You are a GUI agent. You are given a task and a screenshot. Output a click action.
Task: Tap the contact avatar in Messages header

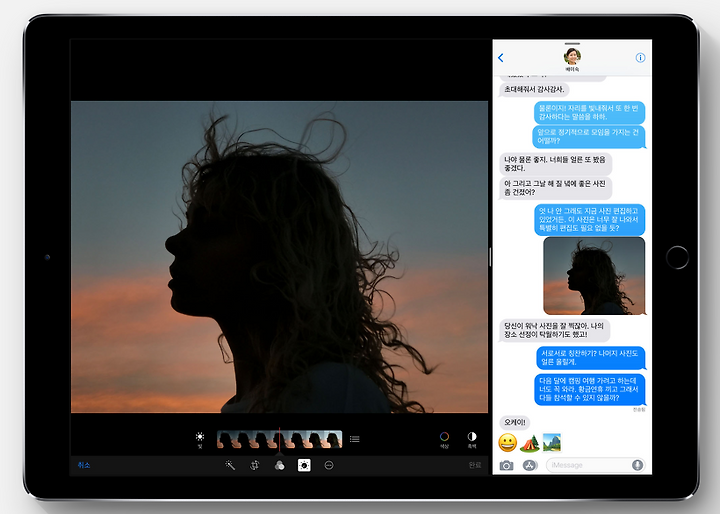tap(572, 56)
